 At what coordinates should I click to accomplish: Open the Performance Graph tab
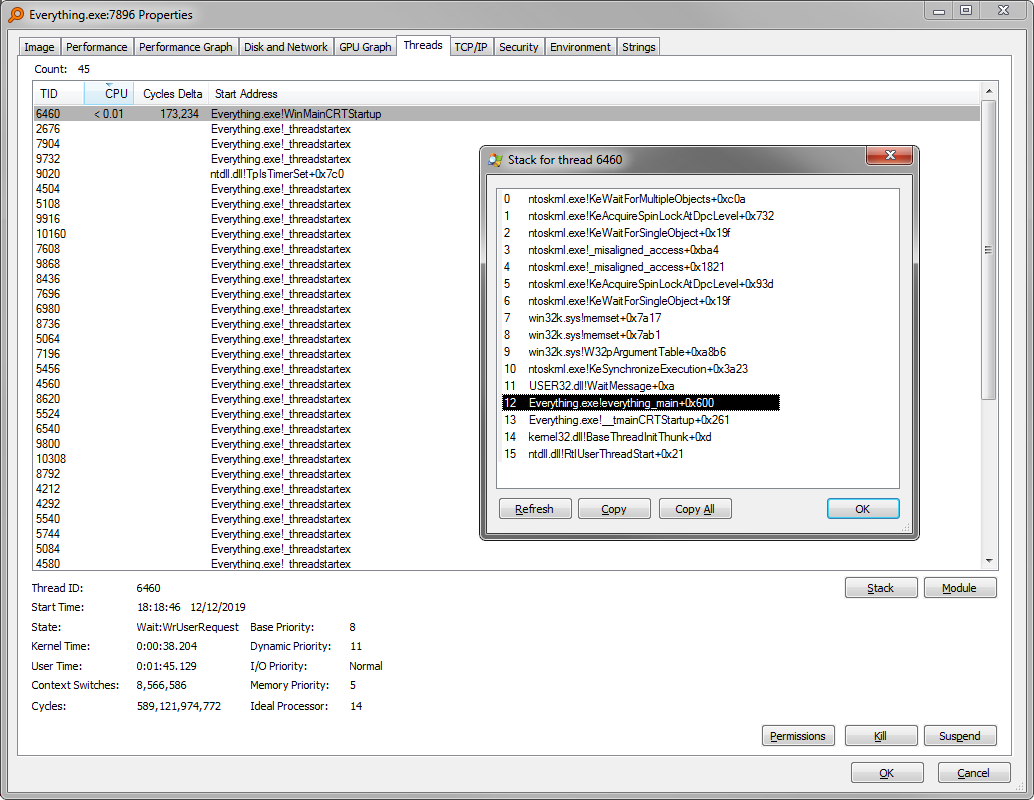tap(185, 47)
